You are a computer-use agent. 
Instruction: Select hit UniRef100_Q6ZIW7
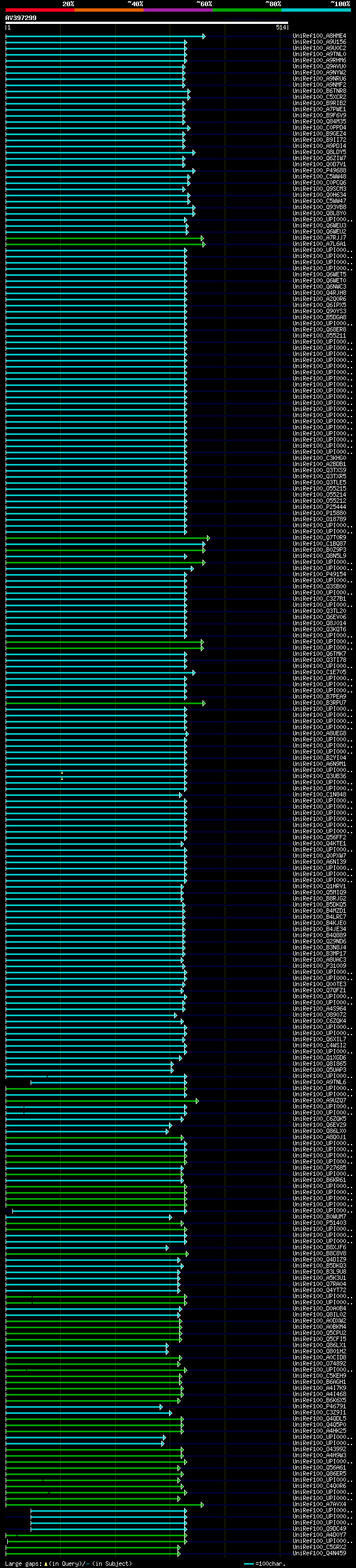tap(319, 159)
